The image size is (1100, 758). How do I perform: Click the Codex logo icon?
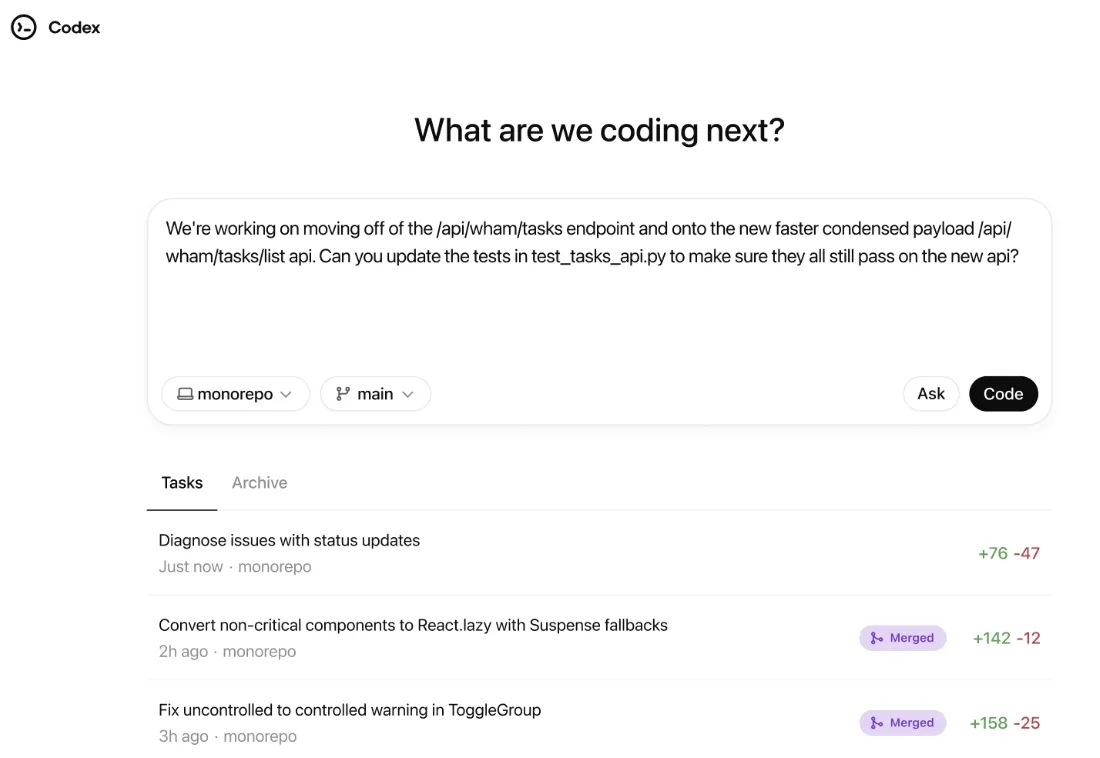(24, 27)
